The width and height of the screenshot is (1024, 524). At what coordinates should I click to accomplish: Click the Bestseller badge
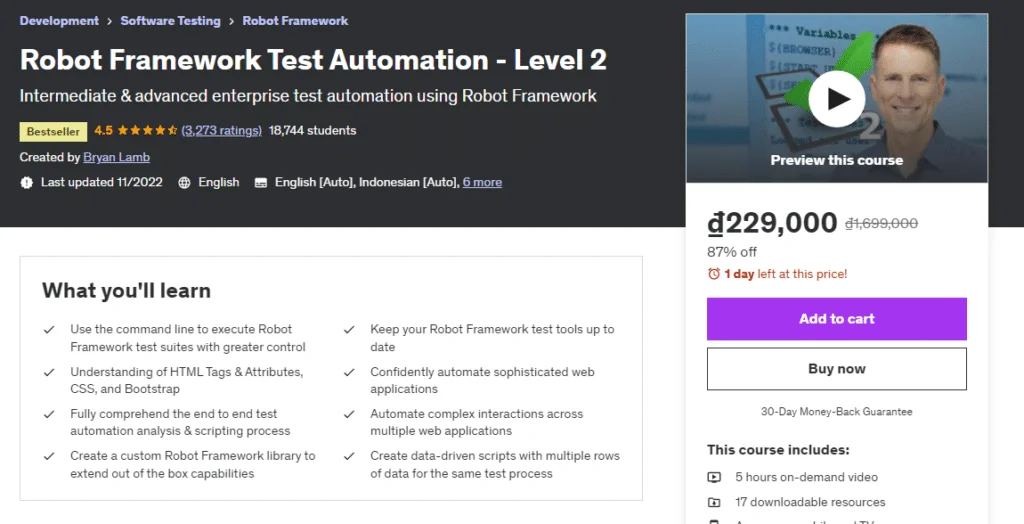(52, 131)
